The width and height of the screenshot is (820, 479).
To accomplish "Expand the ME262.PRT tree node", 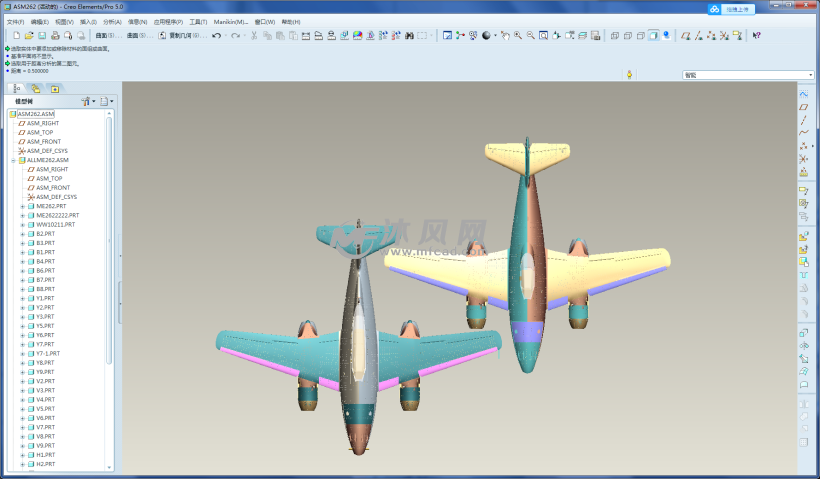I will [x=23, y=206].
